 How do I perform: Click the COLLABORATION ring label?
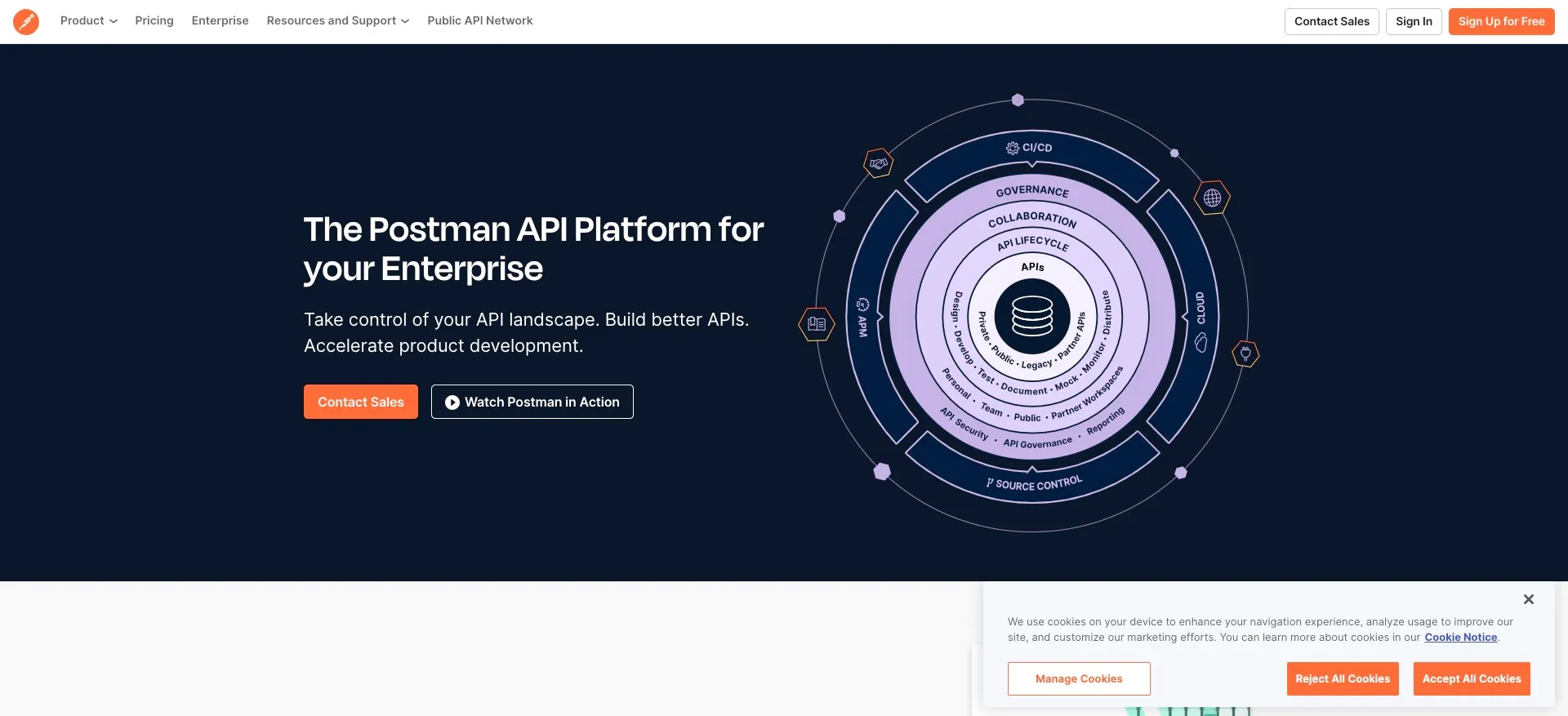point(1032,219)
